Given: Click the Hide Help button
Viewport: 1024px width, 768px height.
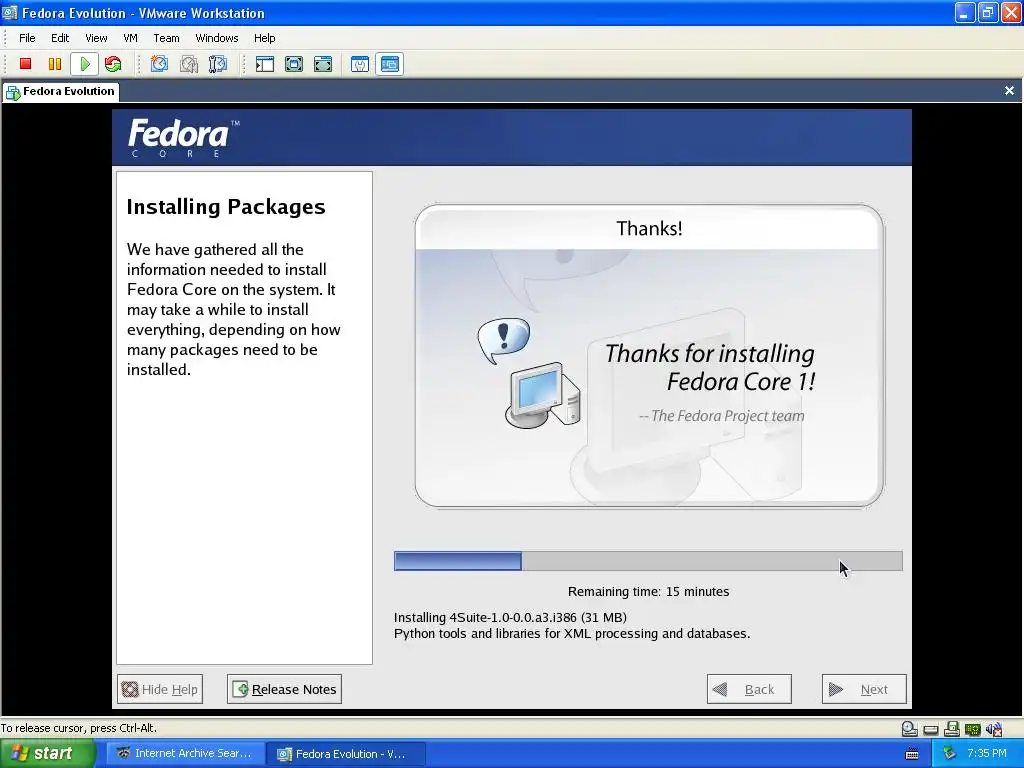Looking at the screenshot, I should (x=160, y=689).
